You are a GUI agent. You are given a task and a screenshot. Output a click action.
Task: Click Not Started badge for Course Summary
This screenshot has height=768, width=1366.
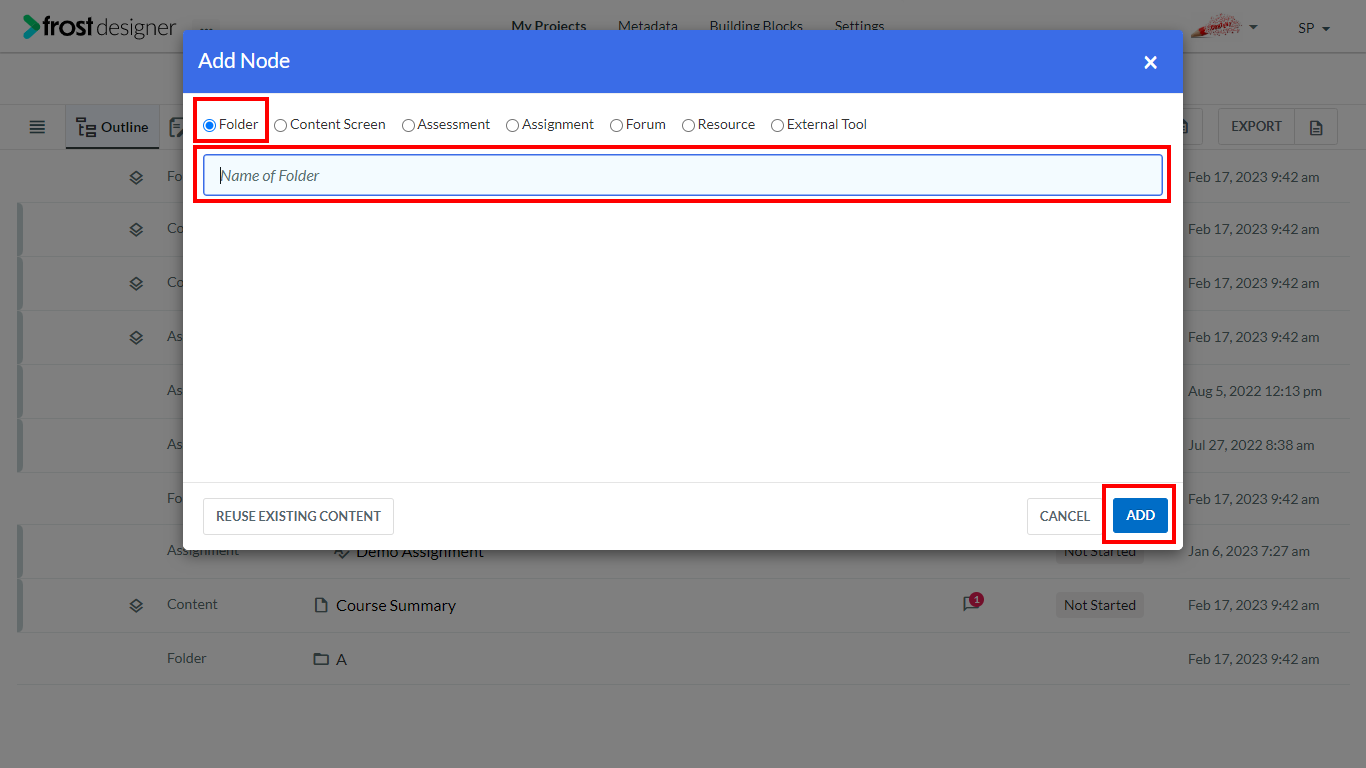pyautogui.click(x=1100, y=605)
